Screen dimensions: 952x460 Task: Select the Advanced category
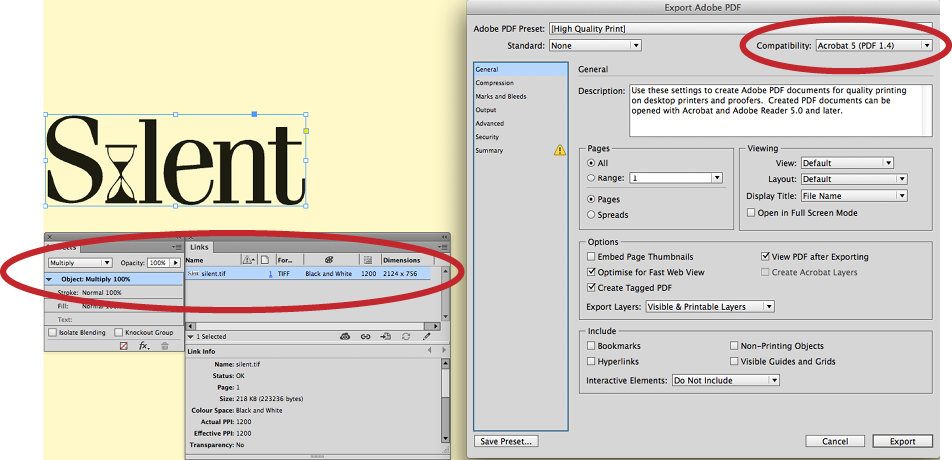click(521, 123)
